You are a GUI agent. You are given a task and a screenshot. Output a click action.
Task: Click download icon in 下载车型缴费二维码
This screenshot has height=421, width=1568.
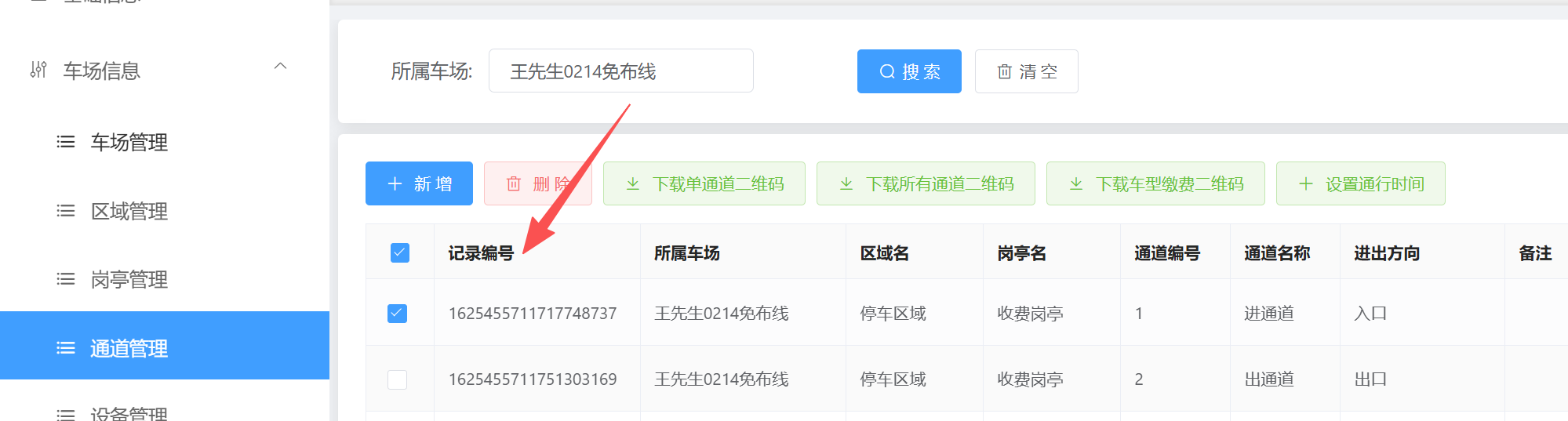click(x=1076, y=183)
